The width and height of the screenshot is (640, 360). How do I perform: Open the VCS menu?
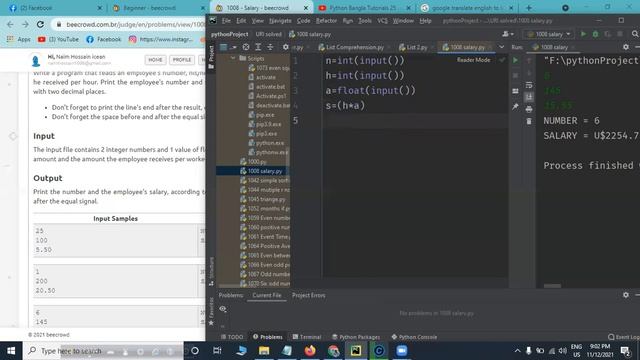pos(382,21)
